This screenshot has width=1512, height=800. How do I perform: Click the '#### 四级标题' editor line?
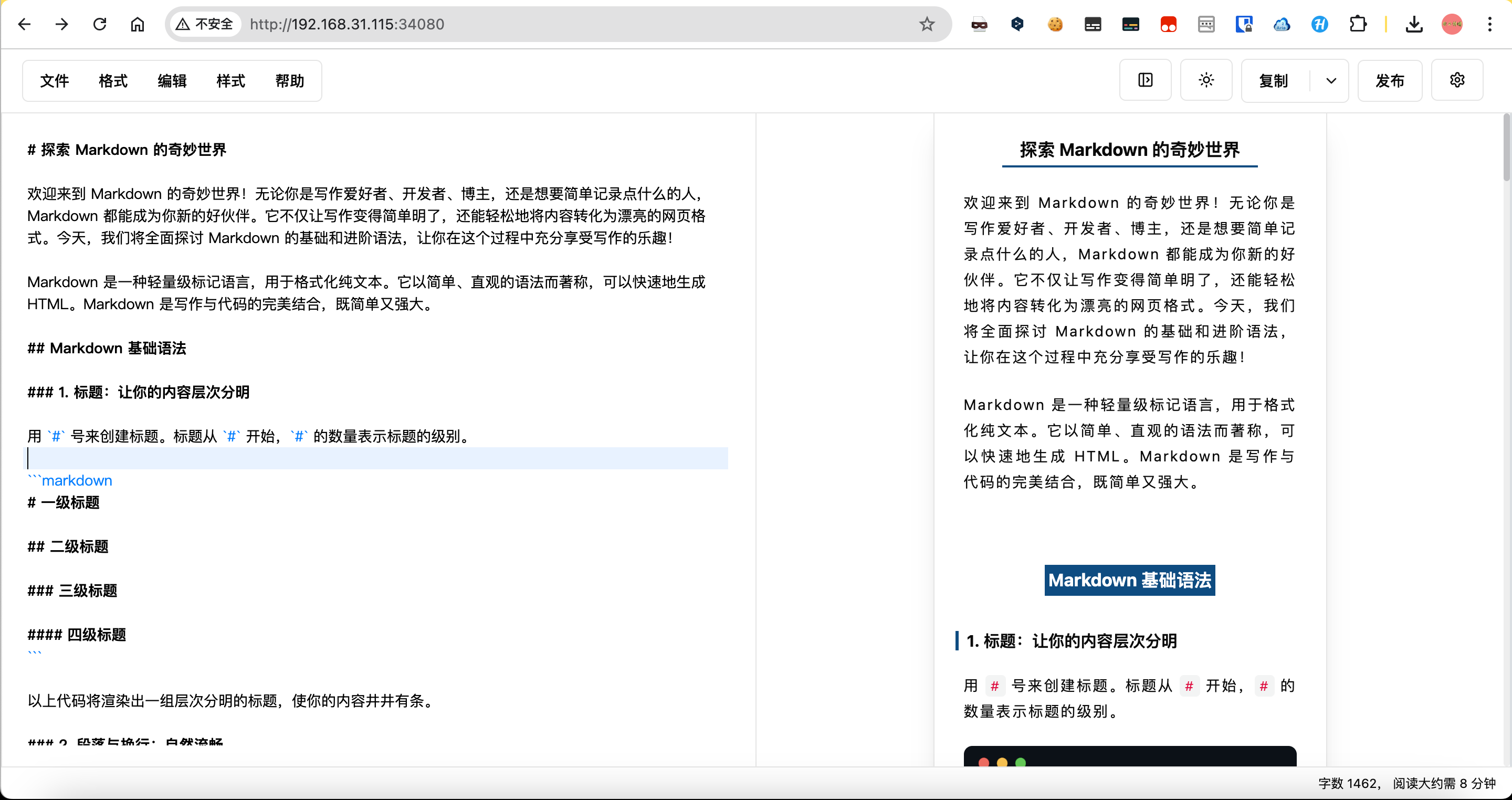(77, 635)
